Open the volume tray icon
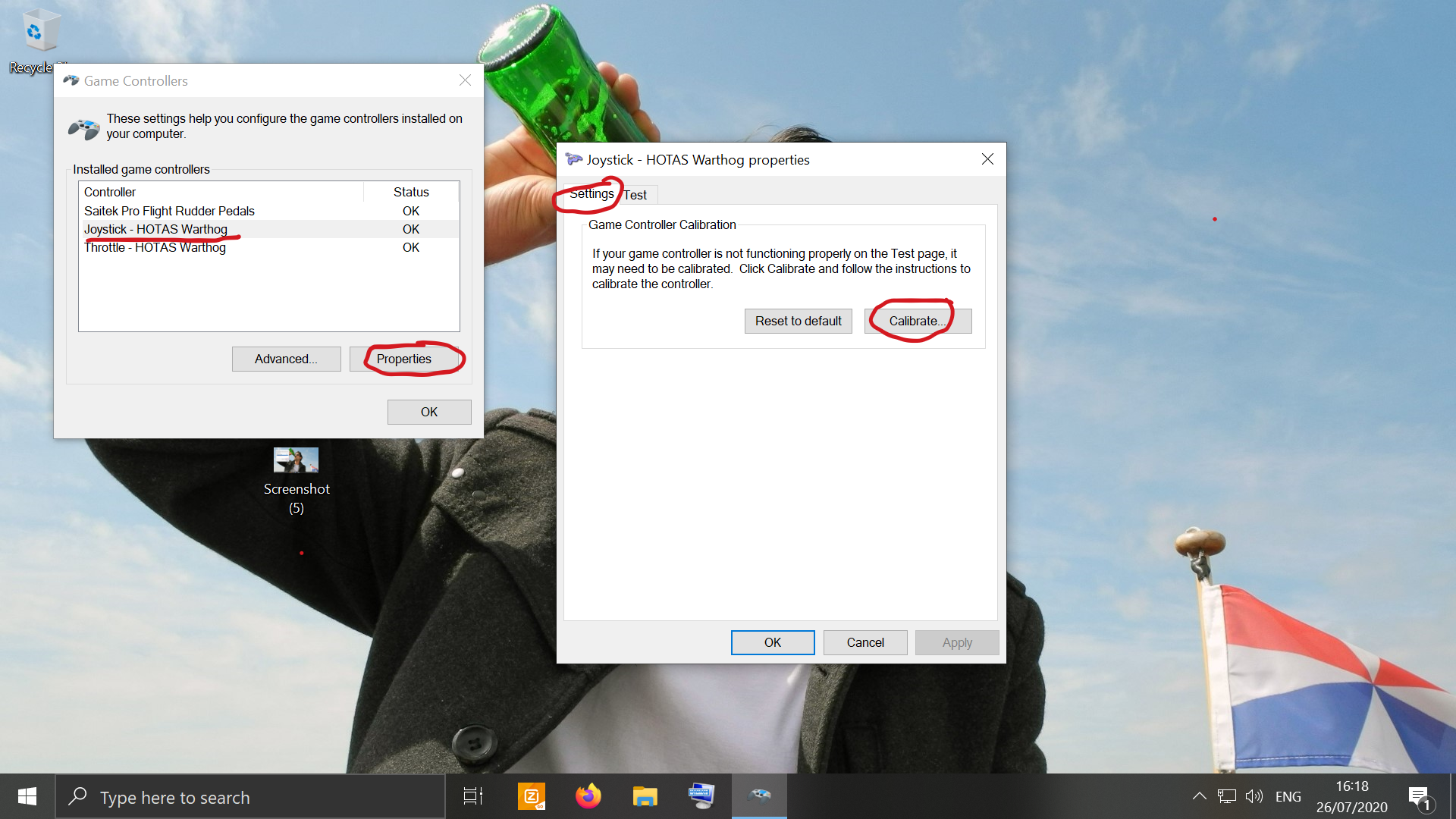This screenshot has width=1456, height=819. pyautogui.click(x=1254, y=796)
